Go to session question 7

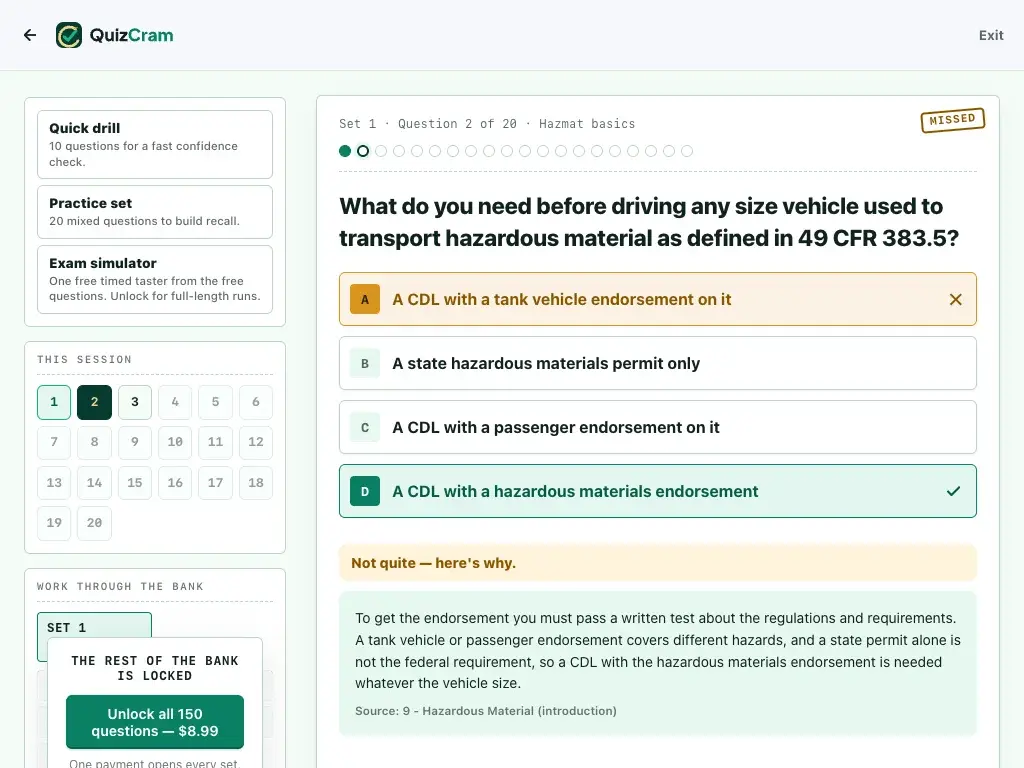(54, 442)
